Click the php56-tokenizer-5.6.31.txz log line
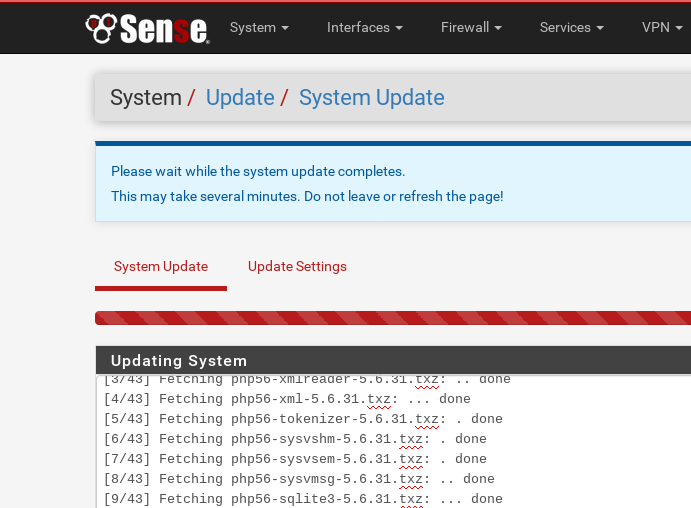 (303, 419)
